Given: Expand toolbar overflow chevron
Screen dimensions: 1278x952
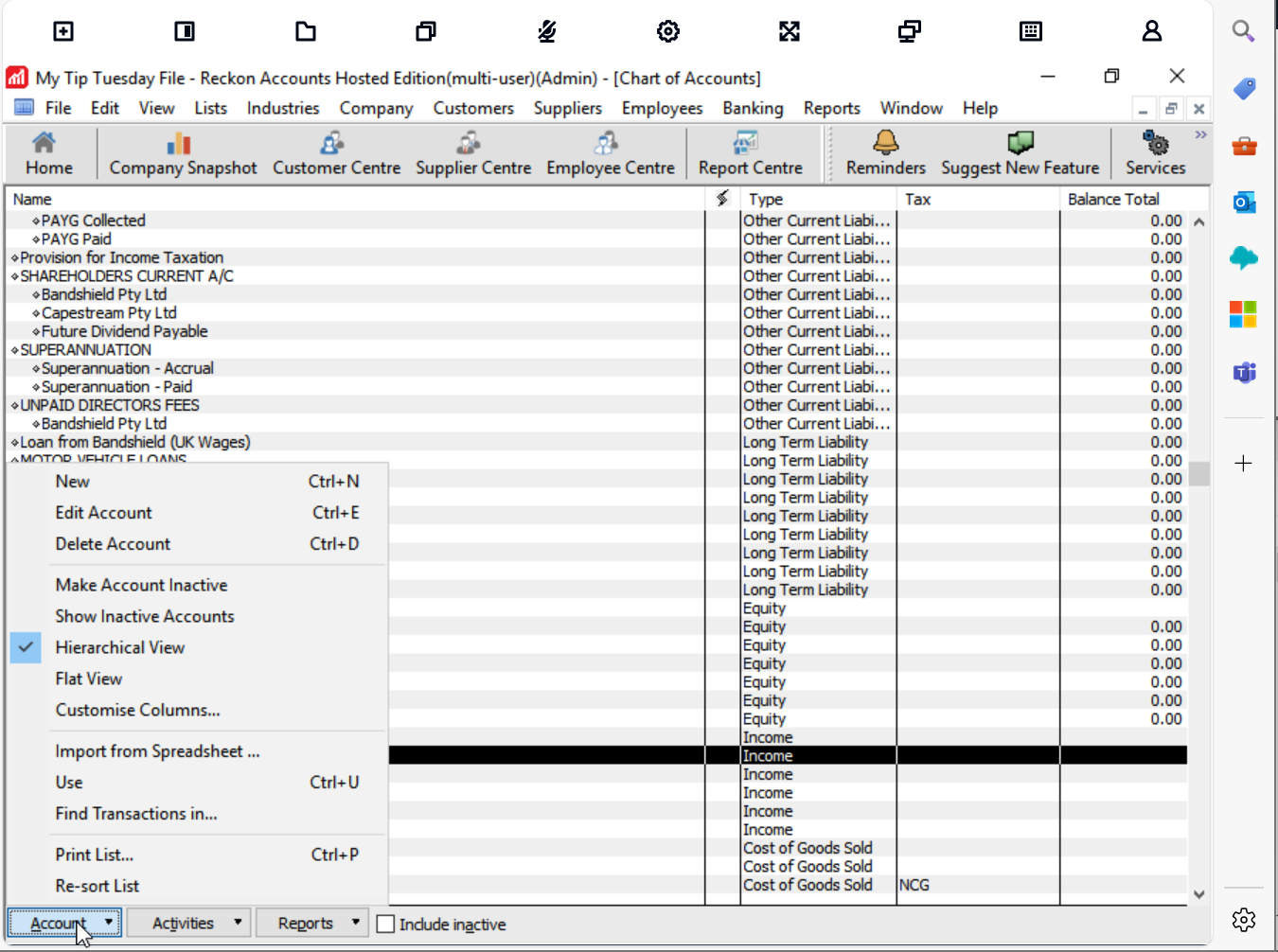Looking at the screenshot, I should tap(1200, 135).
